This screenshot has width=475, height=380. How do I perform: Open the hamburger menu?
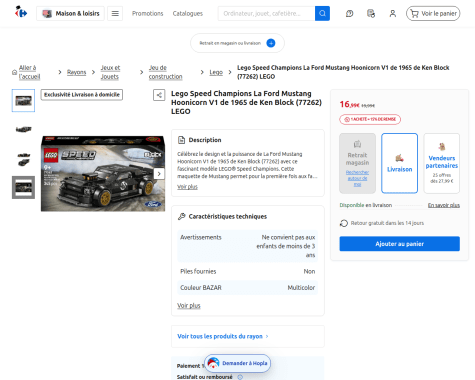click(115, 14)
